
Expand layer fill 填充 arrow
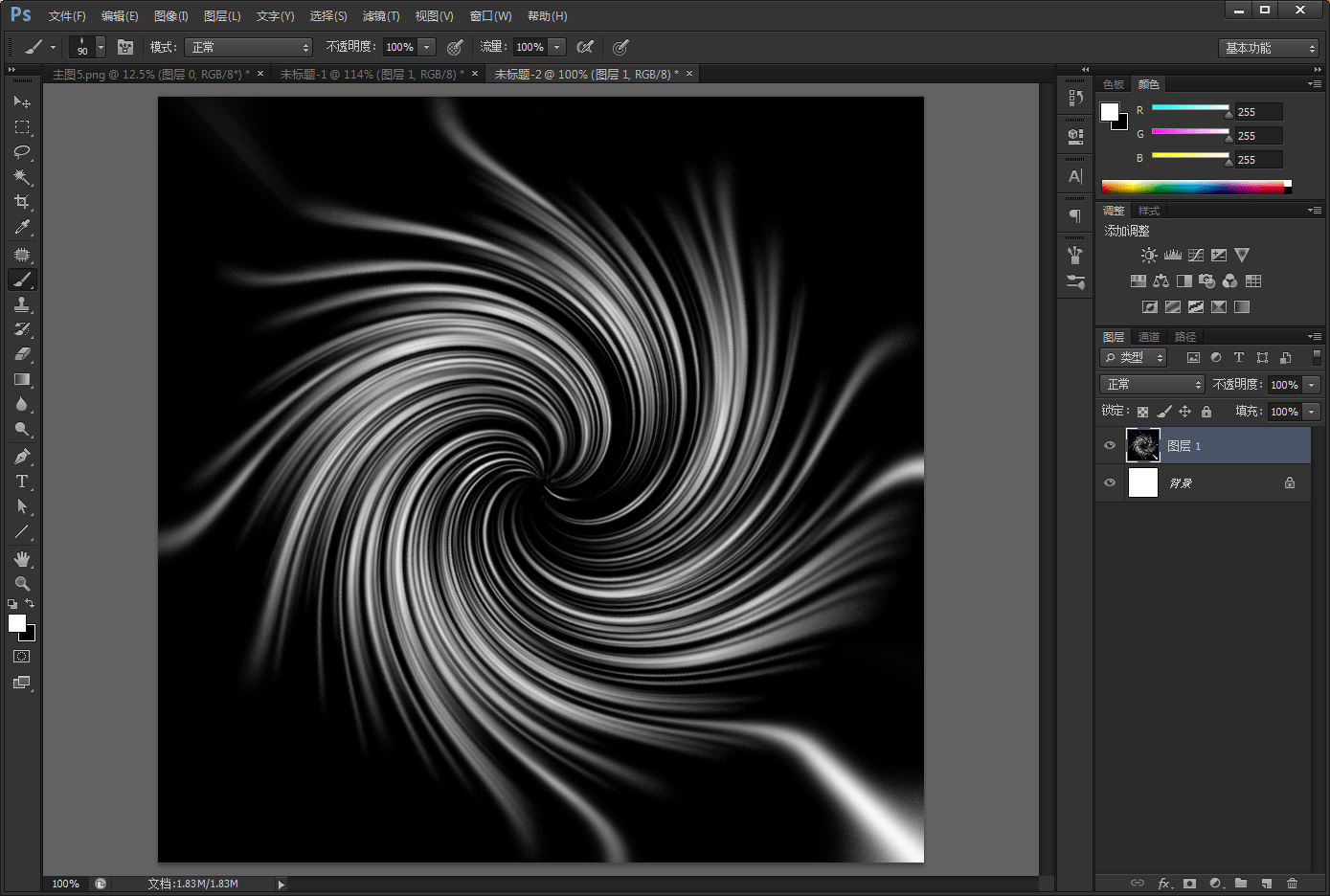point(1312,412)
